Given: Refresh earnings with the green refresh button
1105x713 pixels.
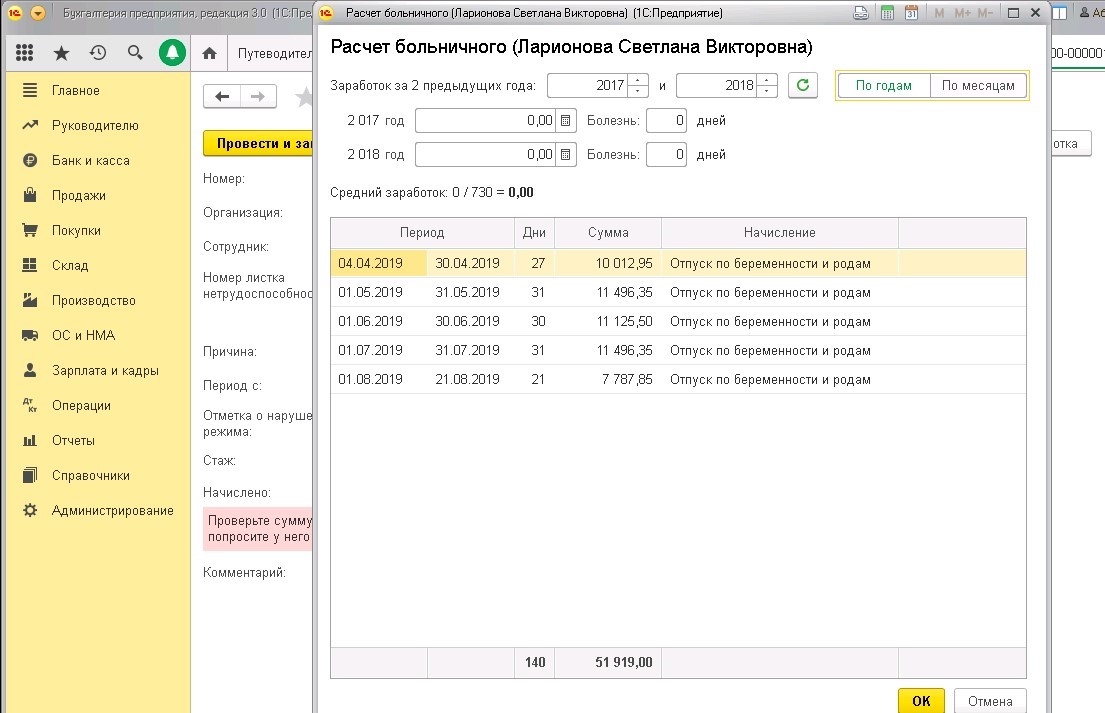Looking at the screenshot, I should pyautogui.click(x=801, y=85).
